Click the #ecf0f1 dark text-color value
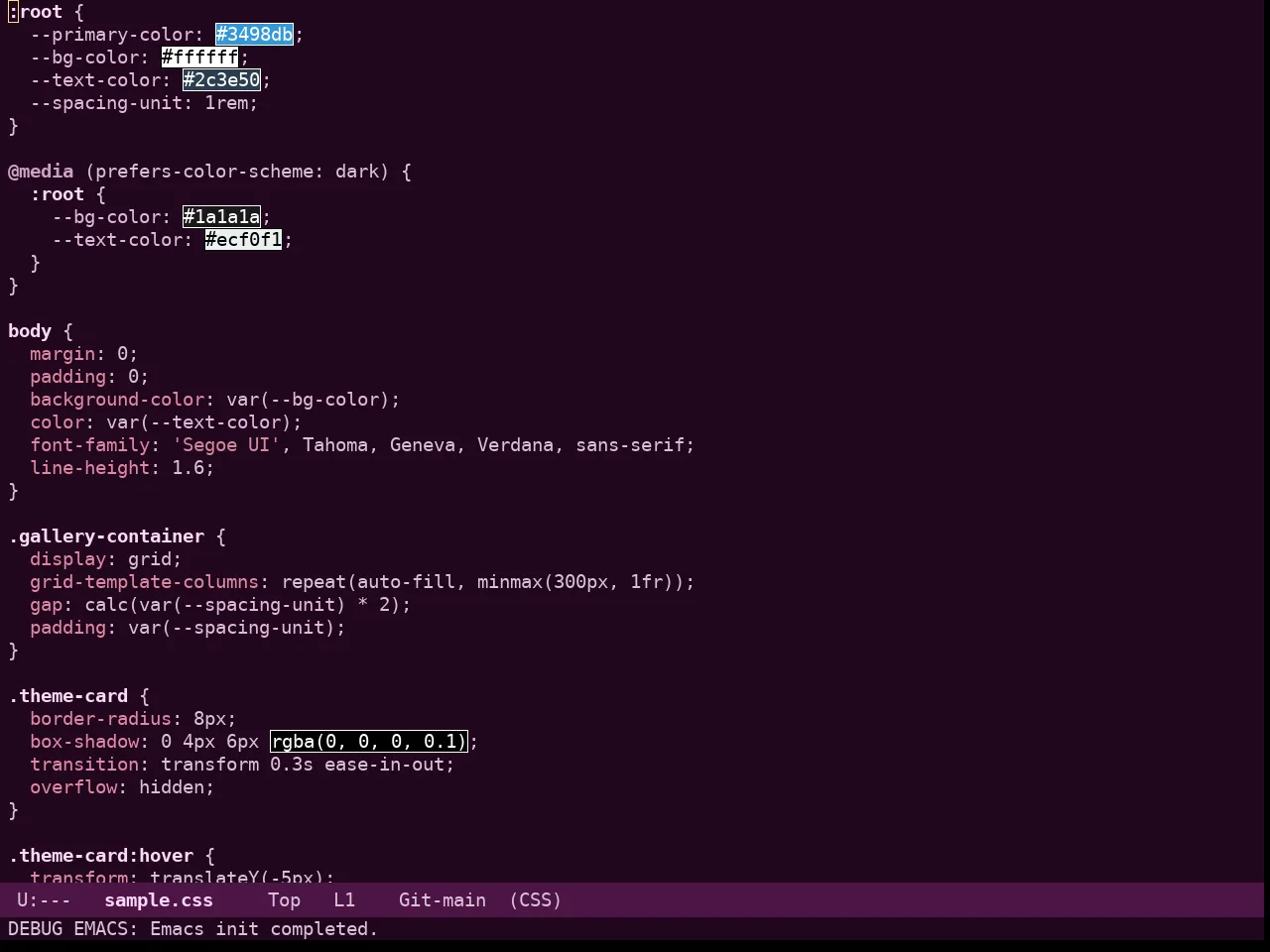The width and height of the screenshot is (1270, 952). pos(244,240)
